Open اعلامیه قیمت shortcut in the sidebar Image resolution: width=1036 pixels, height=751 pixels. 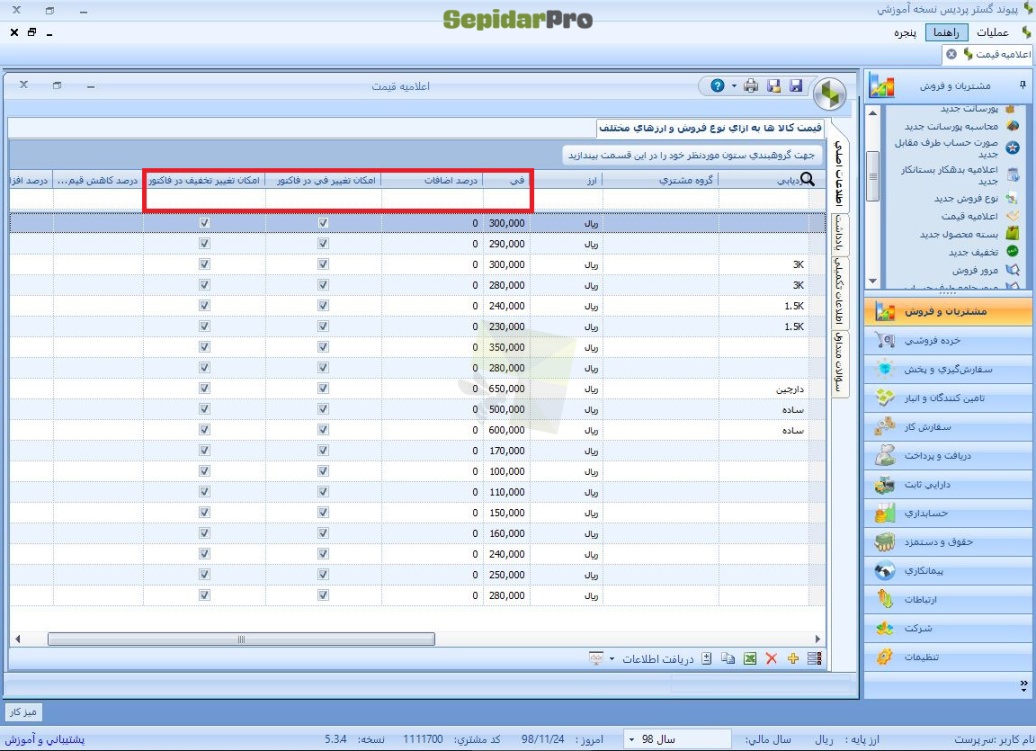coord(970,216)
